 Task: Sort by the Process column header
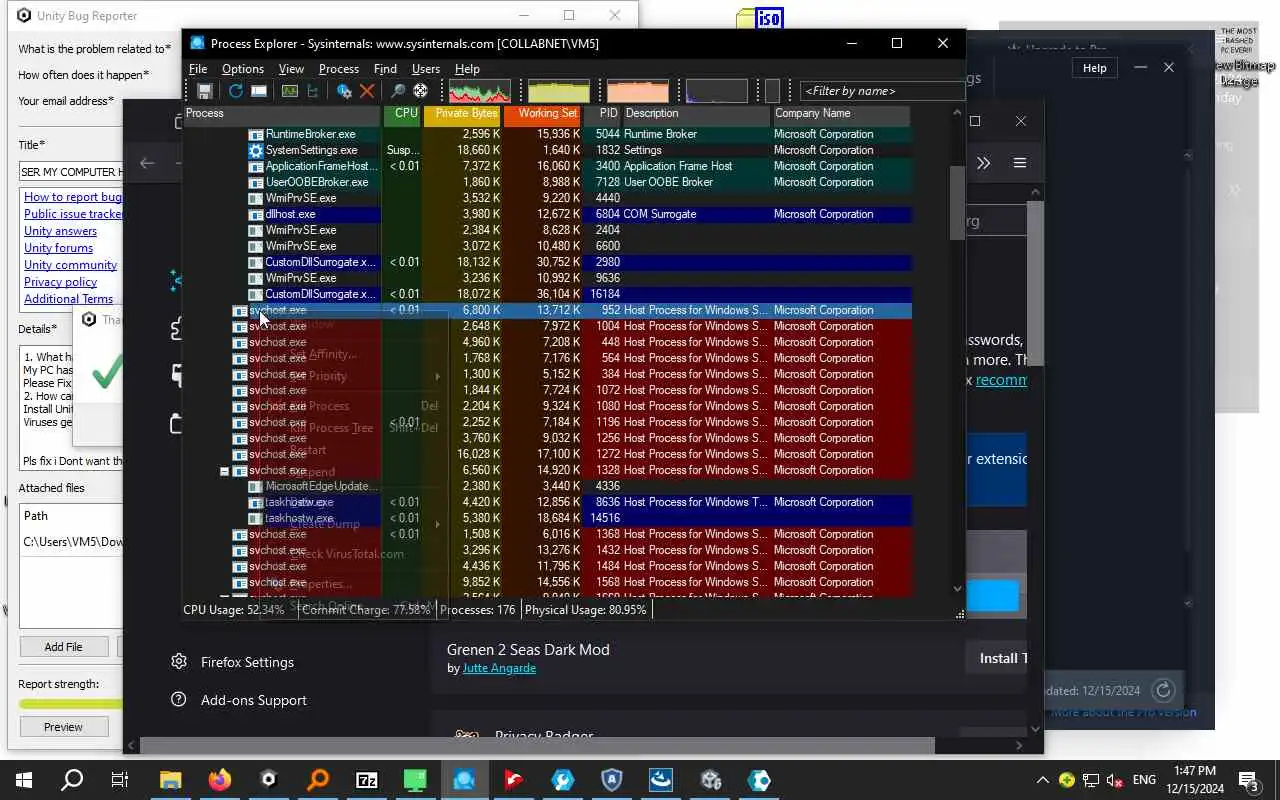(x=282, y=114)
